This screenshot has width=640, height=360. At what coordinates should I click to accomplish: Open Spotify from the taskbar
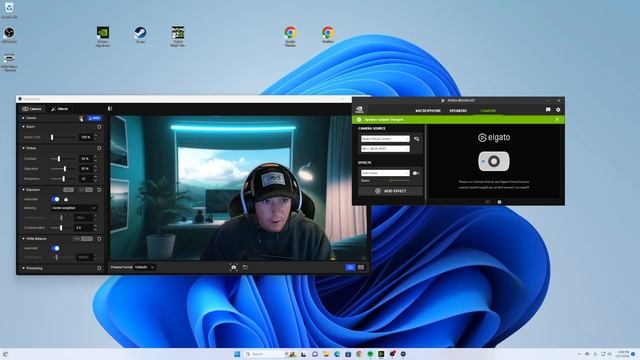tap(370, 354)
